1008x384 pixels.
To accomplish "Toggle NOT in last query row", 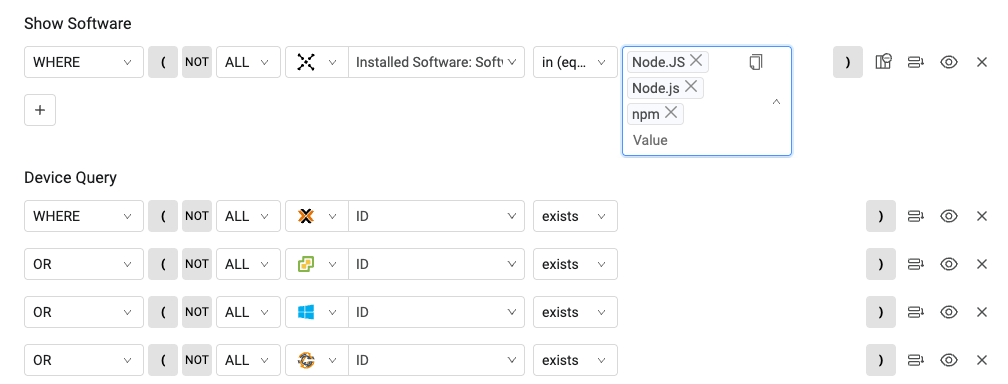I will (x=197, y=360).
